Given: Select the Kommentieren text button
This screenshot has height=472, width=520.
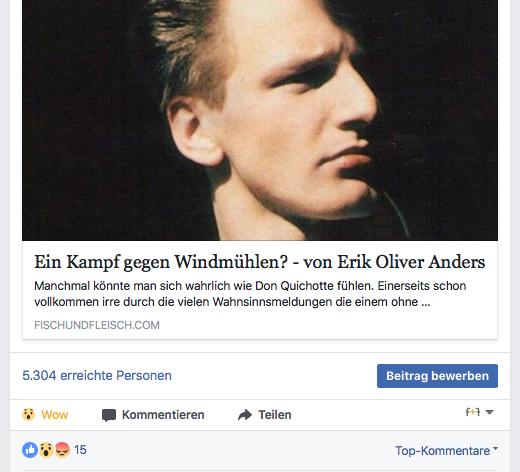Looking at the screenshot, I should [x=163, y=415].
